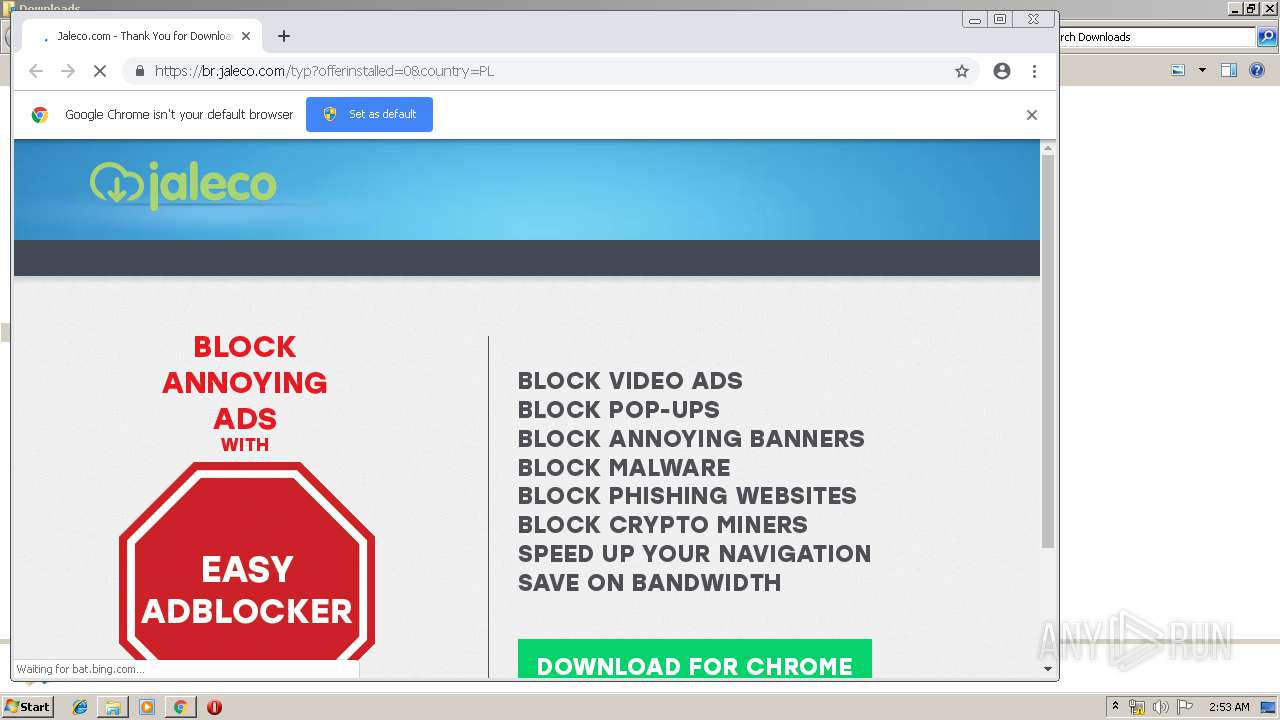Click the taskbar clock 2:53 AM

tap(1229, 707)
